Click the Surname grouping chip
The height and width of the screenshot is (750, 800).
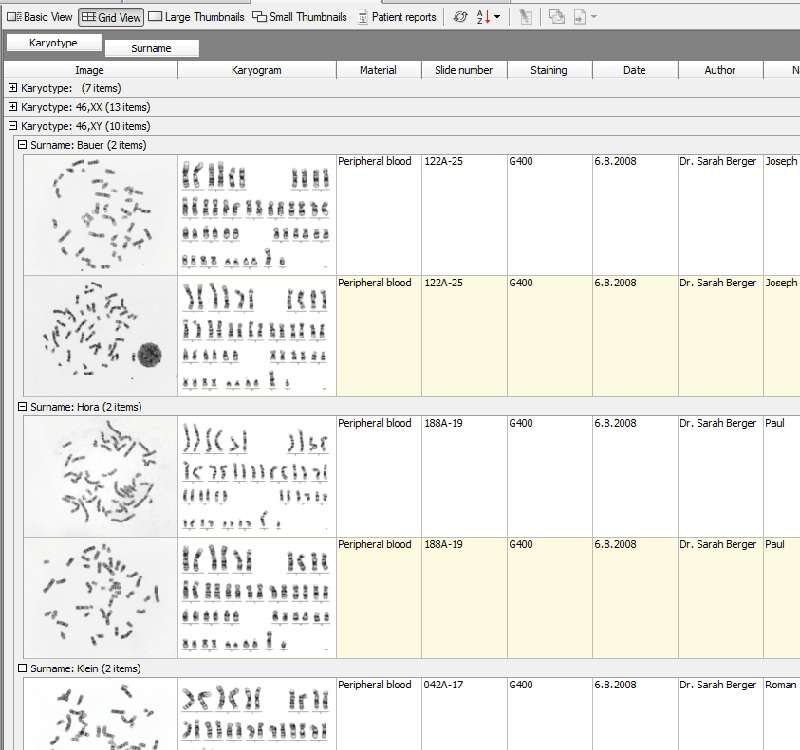pos(152,48)
